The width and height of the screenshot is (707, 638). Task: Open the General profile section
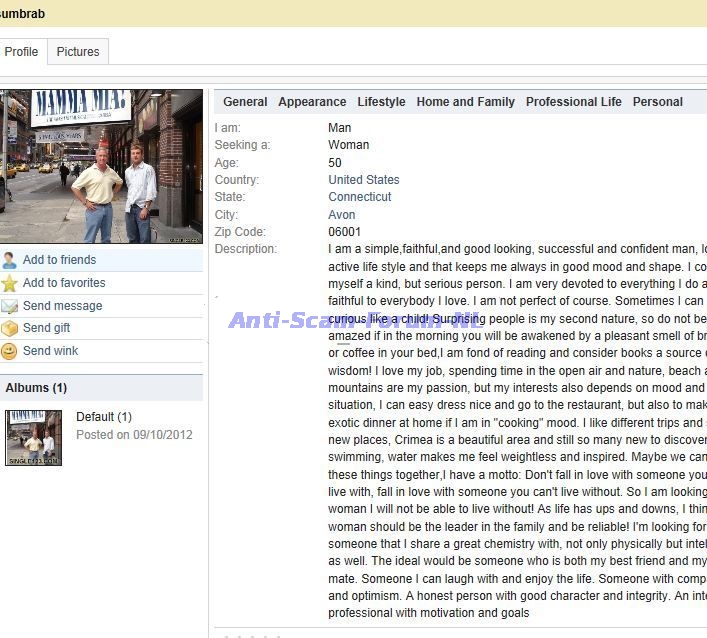pos(245,102)
